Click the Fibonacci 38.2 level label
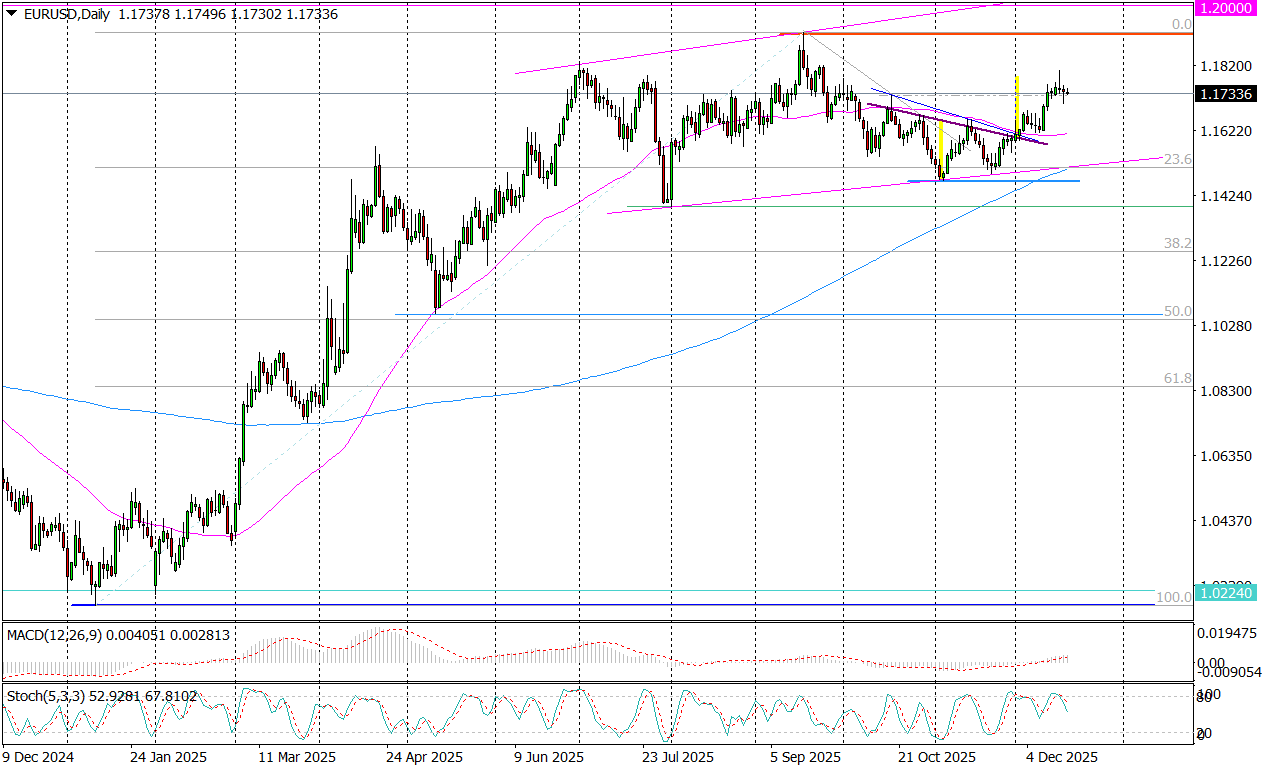 1178,243
